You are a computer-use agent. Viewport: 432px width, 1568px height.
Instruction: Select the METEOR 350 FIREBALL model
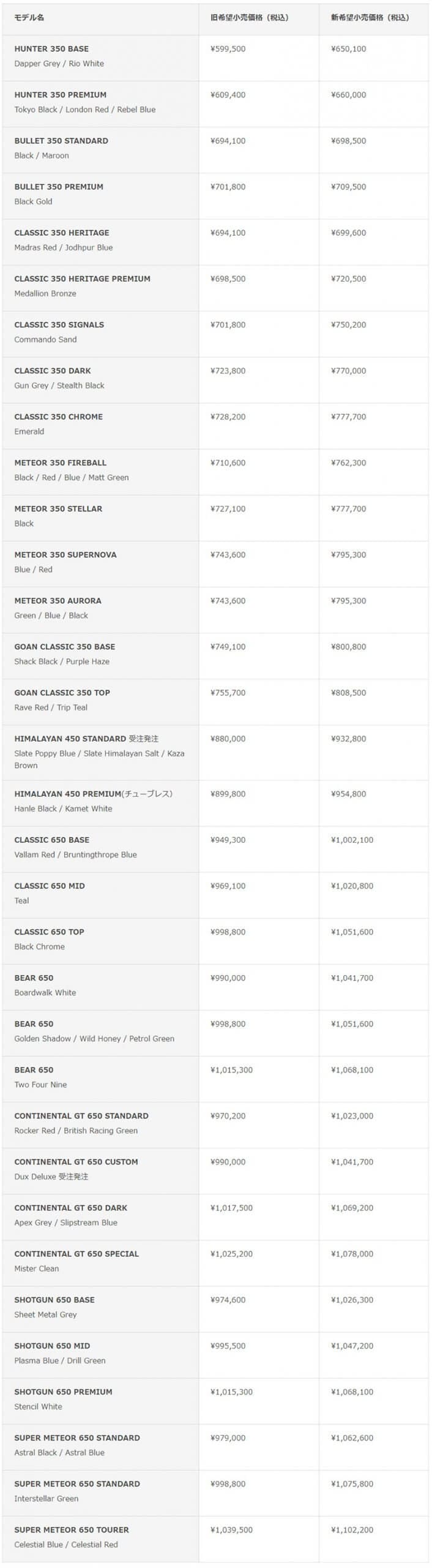[x=61, y=462]
